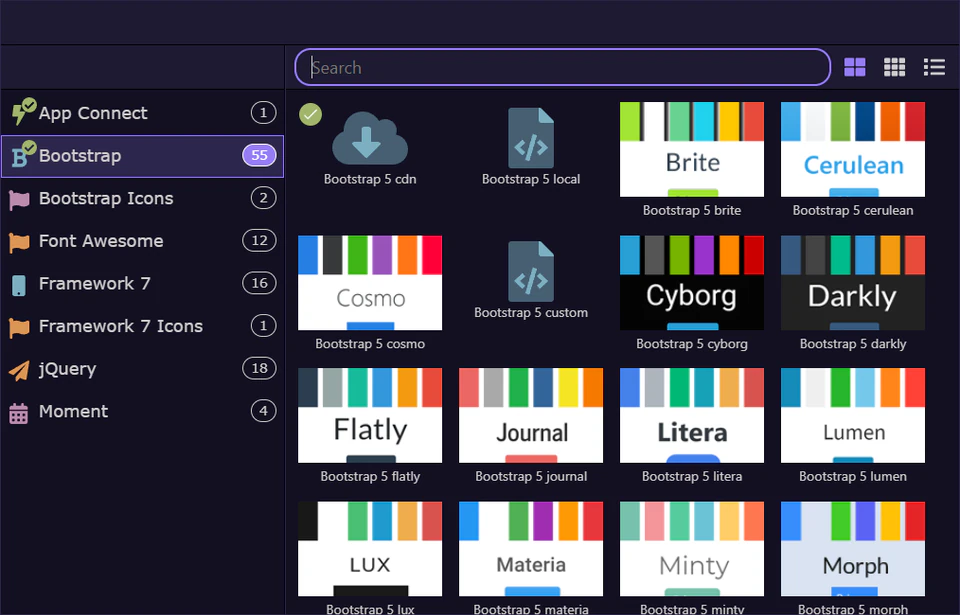Click the green checkmark on Bootstrap 5 cdn

(x=310, y=115)
